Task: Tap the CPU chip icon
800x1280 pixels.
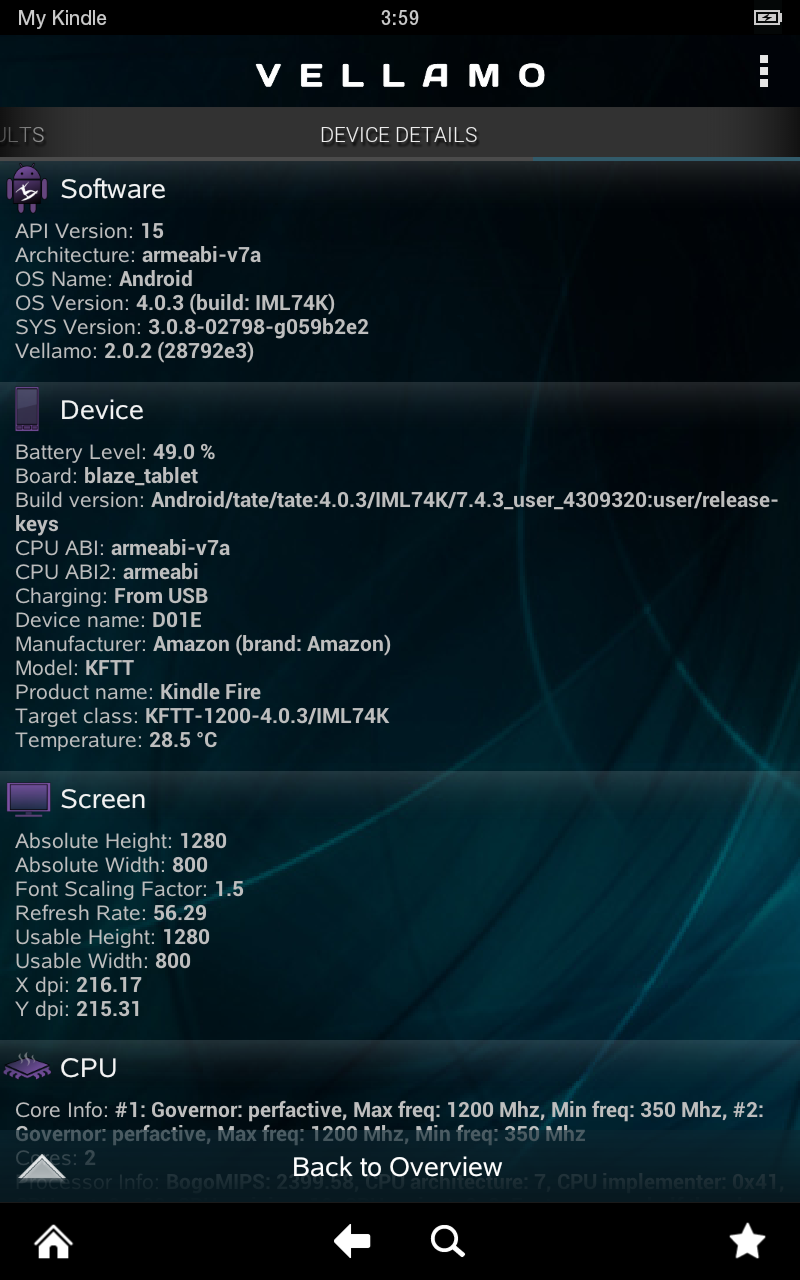Action: [28, 1067]
